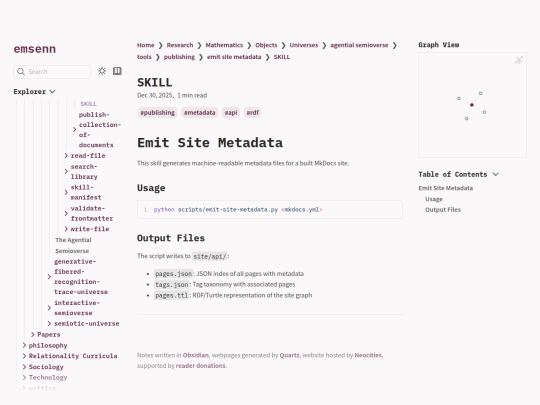Image resolution: width=540 pixels, height=405 pixels.
Task: Open the #metadata tag
Action: (x=199, y=113)
